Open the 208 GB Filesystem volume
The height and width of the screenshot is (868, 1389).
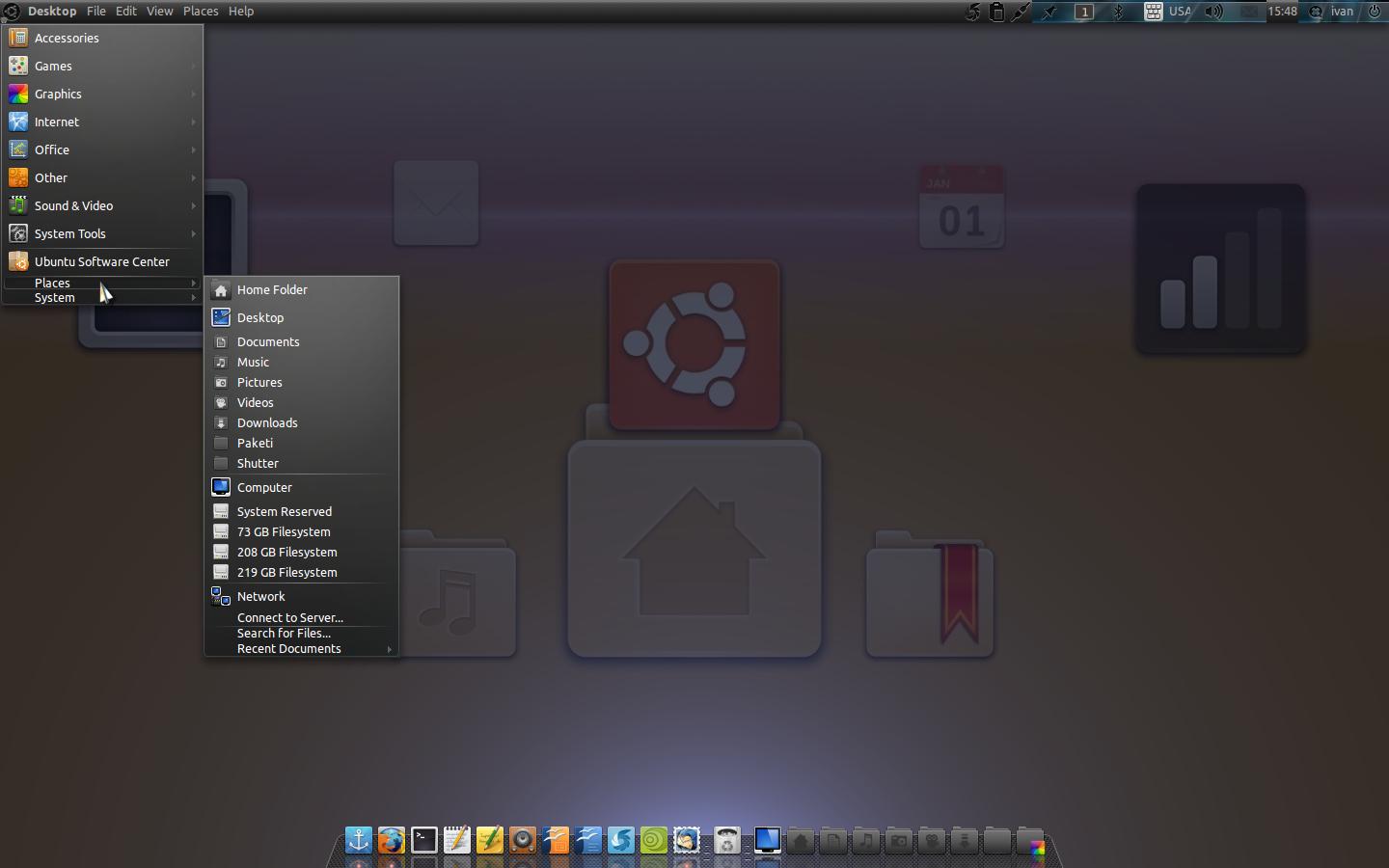(301, 552)
